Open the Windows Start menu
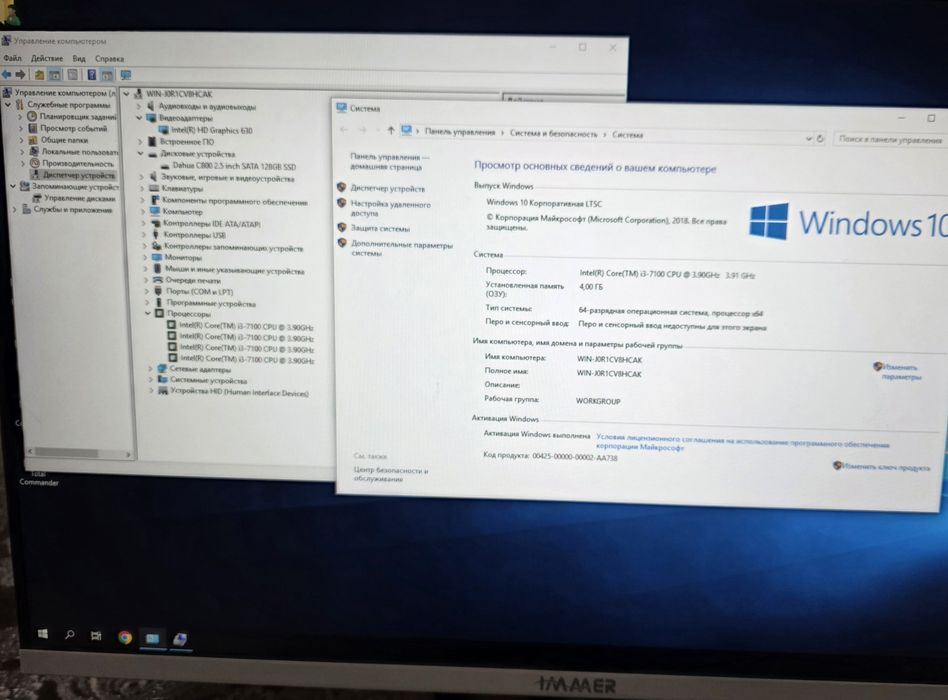The width and height of the screenshot is (948, 700). point(42,634)
